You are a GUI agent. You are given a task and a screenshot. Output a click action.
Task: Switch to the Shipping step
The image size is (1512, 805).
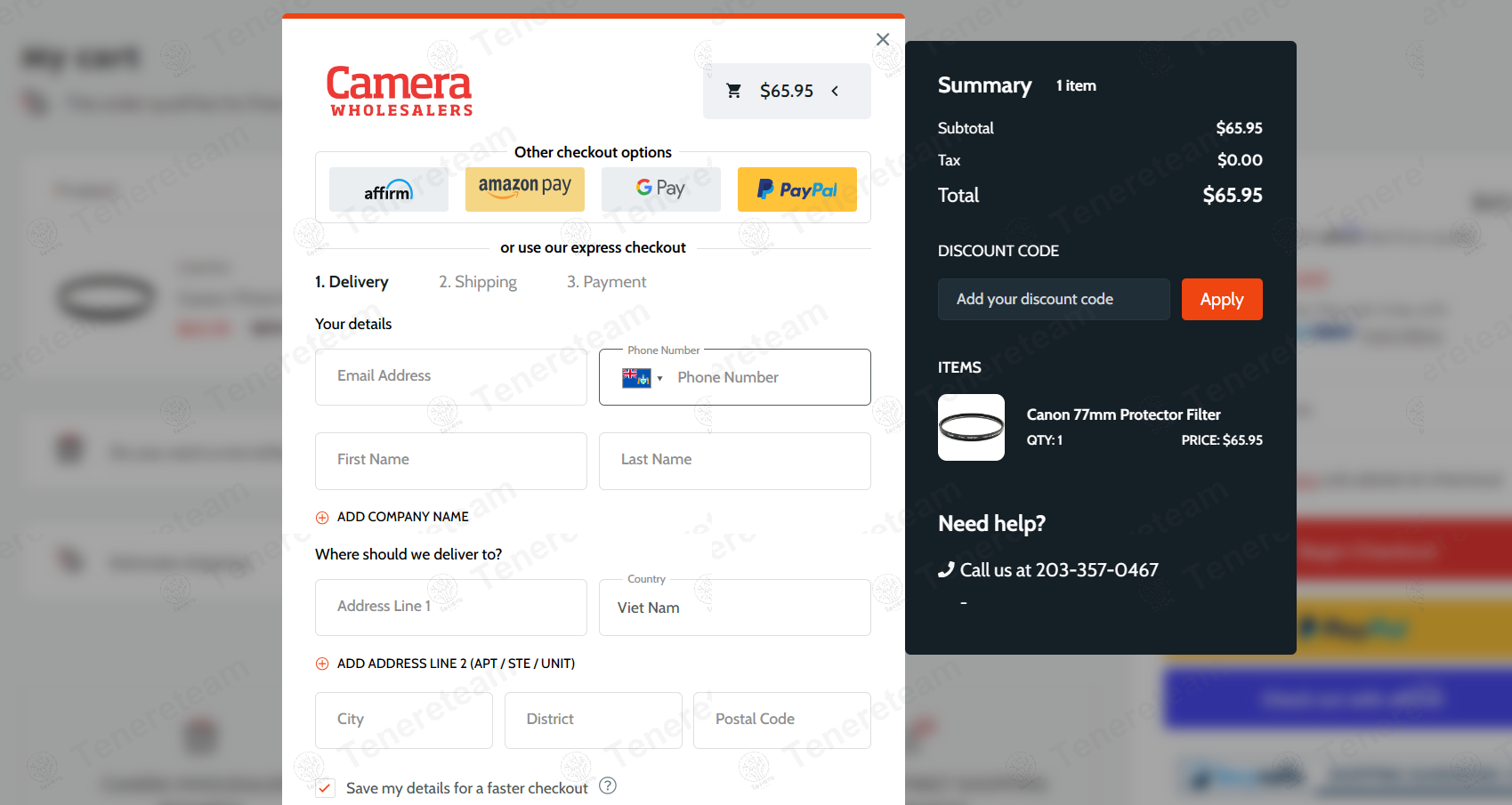pos(477,282)
